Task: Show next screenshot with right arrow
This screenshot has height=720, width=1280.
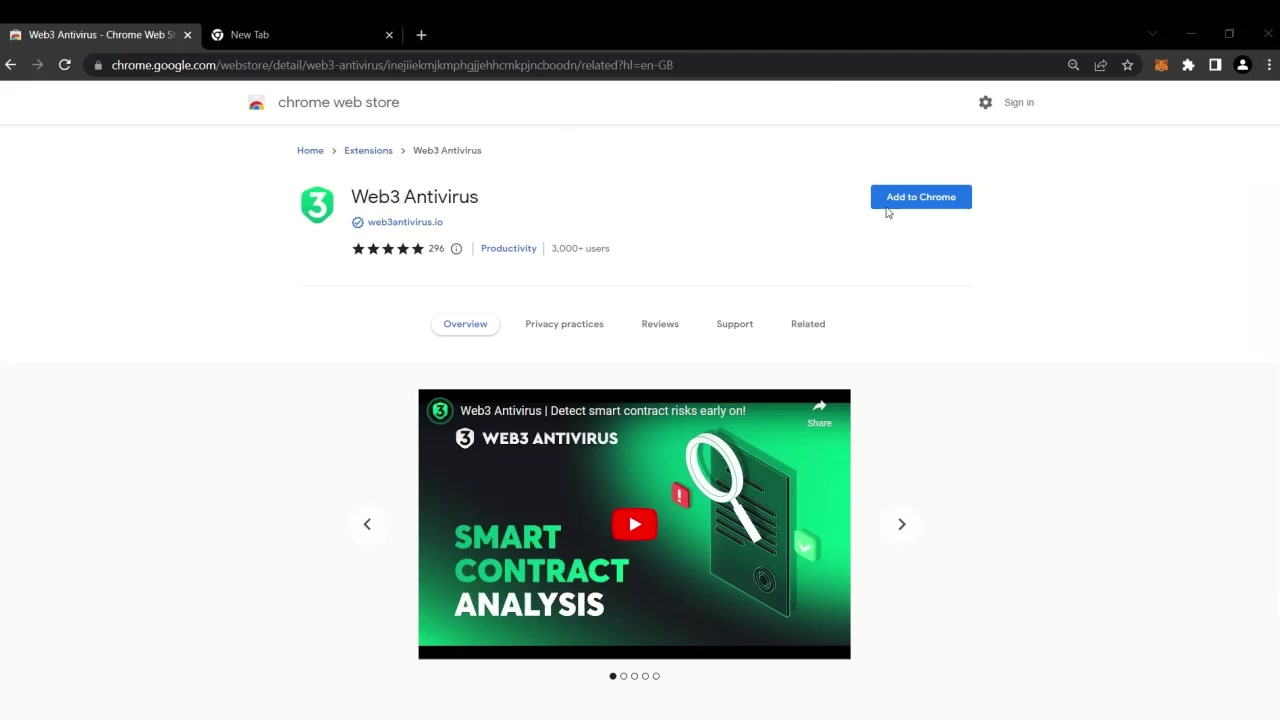Action: pos(901,524)
